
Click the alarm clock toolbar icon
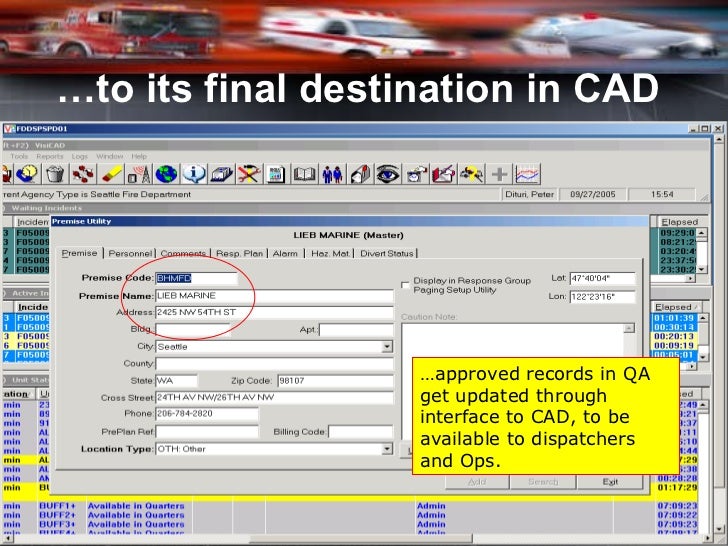(416, 174)
